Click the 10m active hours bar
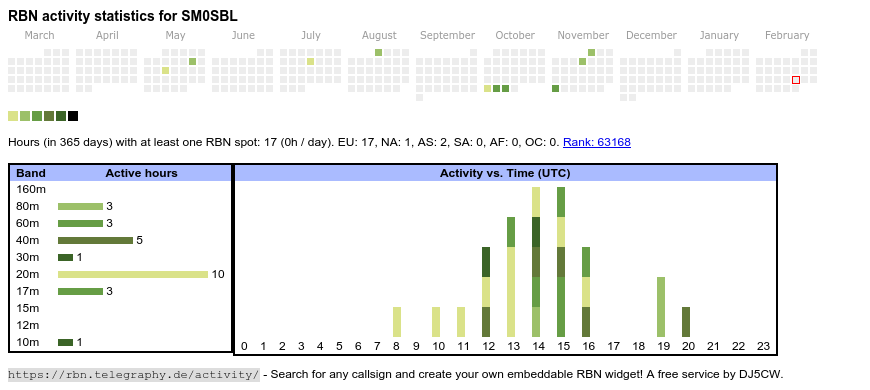Image resolution: width=870 pixels, height=390 pixels. click(65, 342)
